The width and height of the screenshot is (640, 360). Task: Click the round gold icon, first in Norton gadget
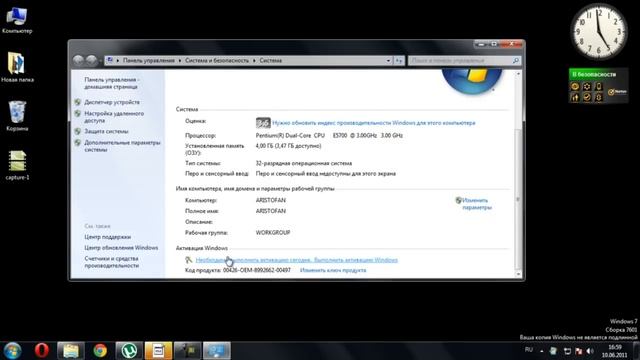(575, 86)
